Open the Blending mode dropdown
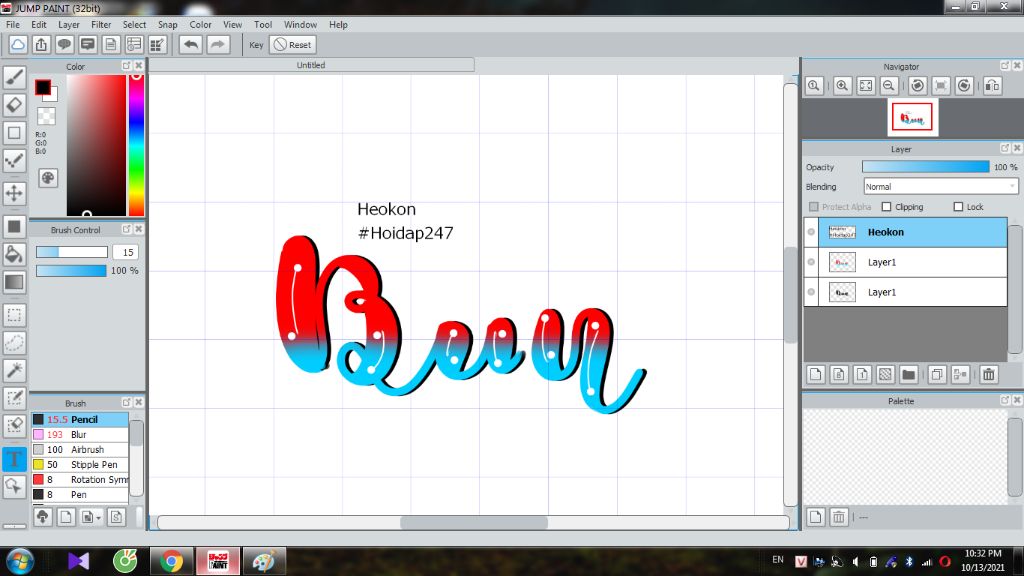The height and width of the screenshot is (576, 1024). click(940, 187)
